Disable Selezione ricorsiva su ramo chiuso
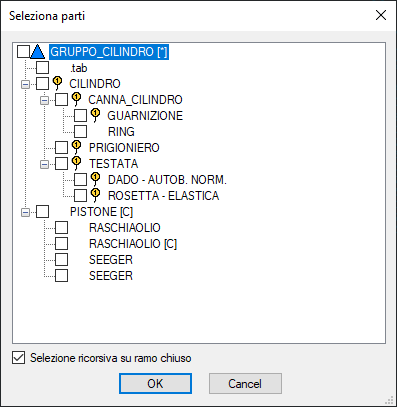397x407 pixels. click(19, 358)
